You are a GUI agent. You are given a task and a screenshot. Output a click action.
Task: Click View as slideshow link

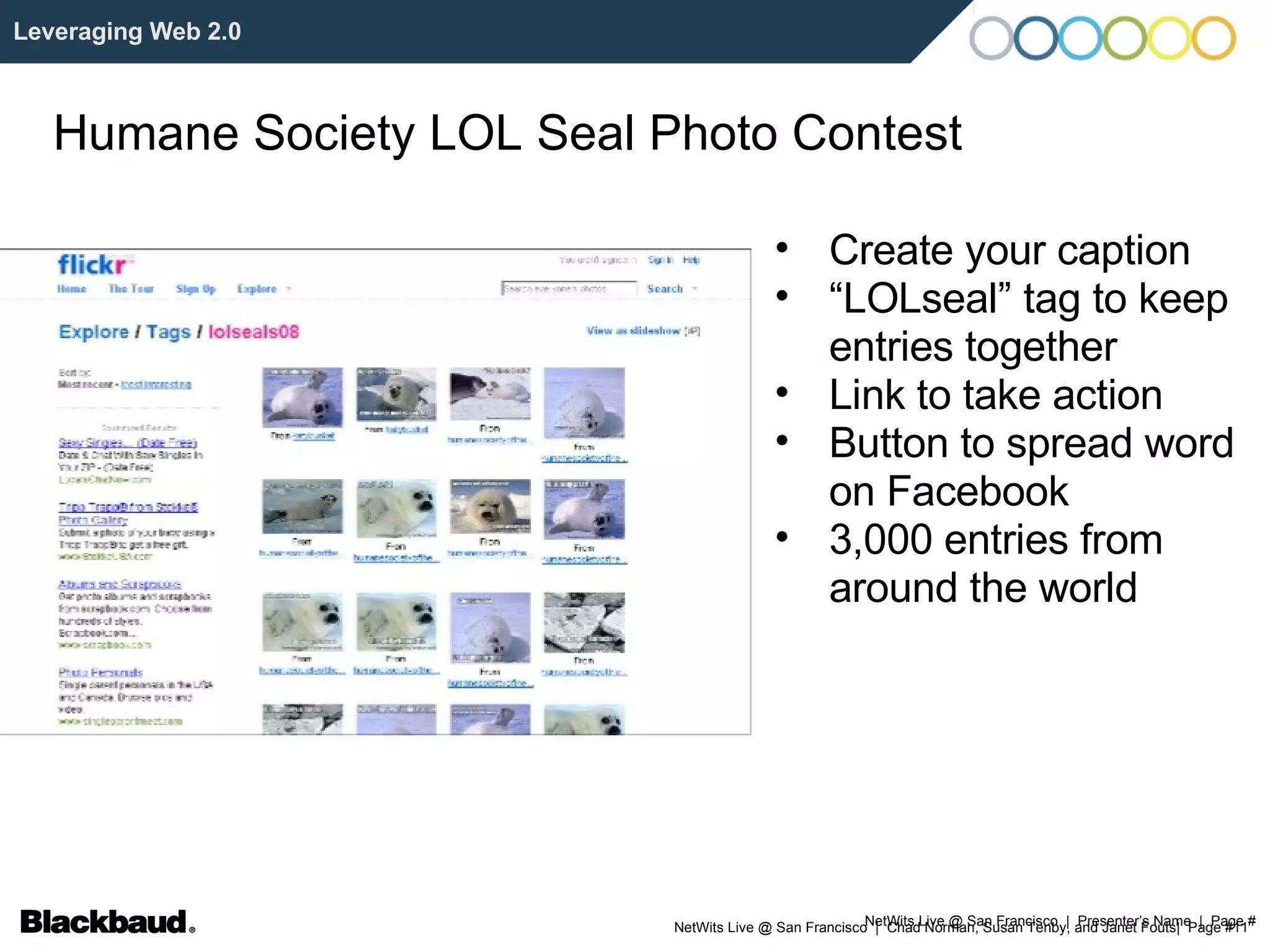(633, 331)
